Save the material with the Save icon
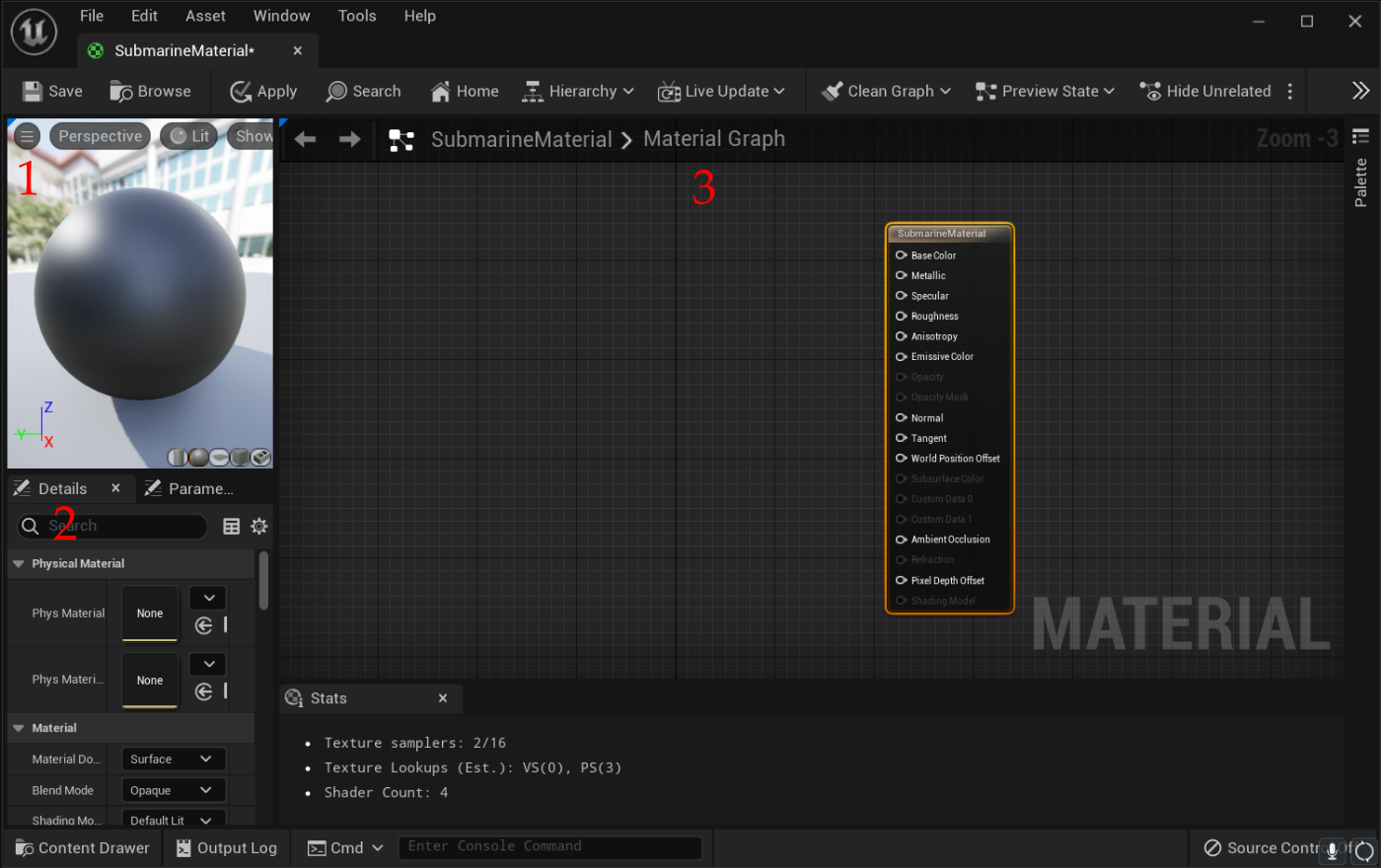Viewport: 1381px width, 868px height. pyautogui.click(x=33, y=91)
